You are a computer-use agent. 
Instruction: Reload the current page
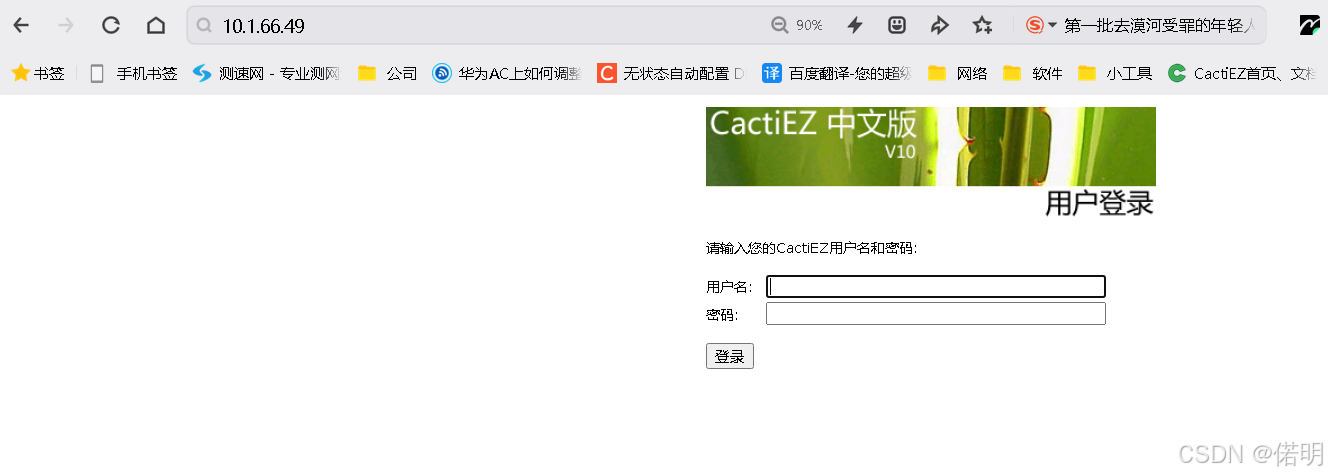coord(111,25)
